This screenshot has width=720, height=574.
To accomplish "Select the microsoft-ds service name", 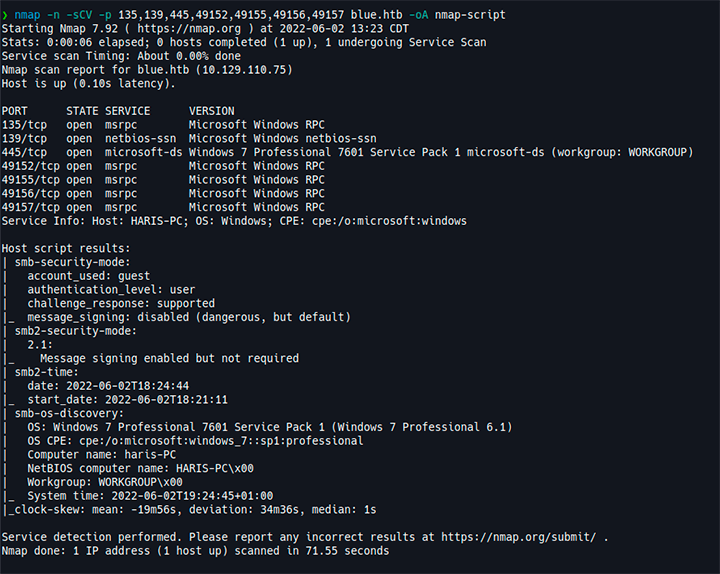I will 143,152.
